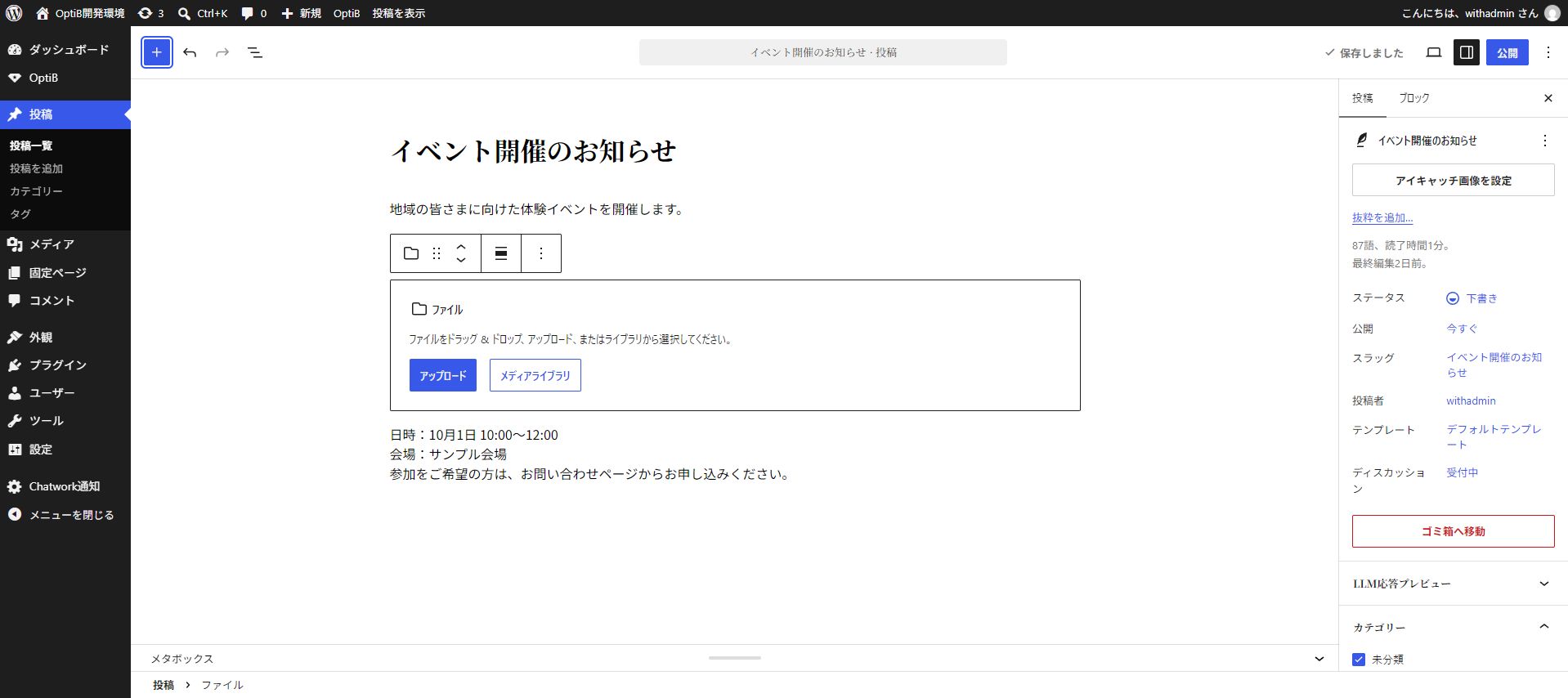1568x698 pixels.
Task: Open the document overview list icon
Action: coord(255,52)
